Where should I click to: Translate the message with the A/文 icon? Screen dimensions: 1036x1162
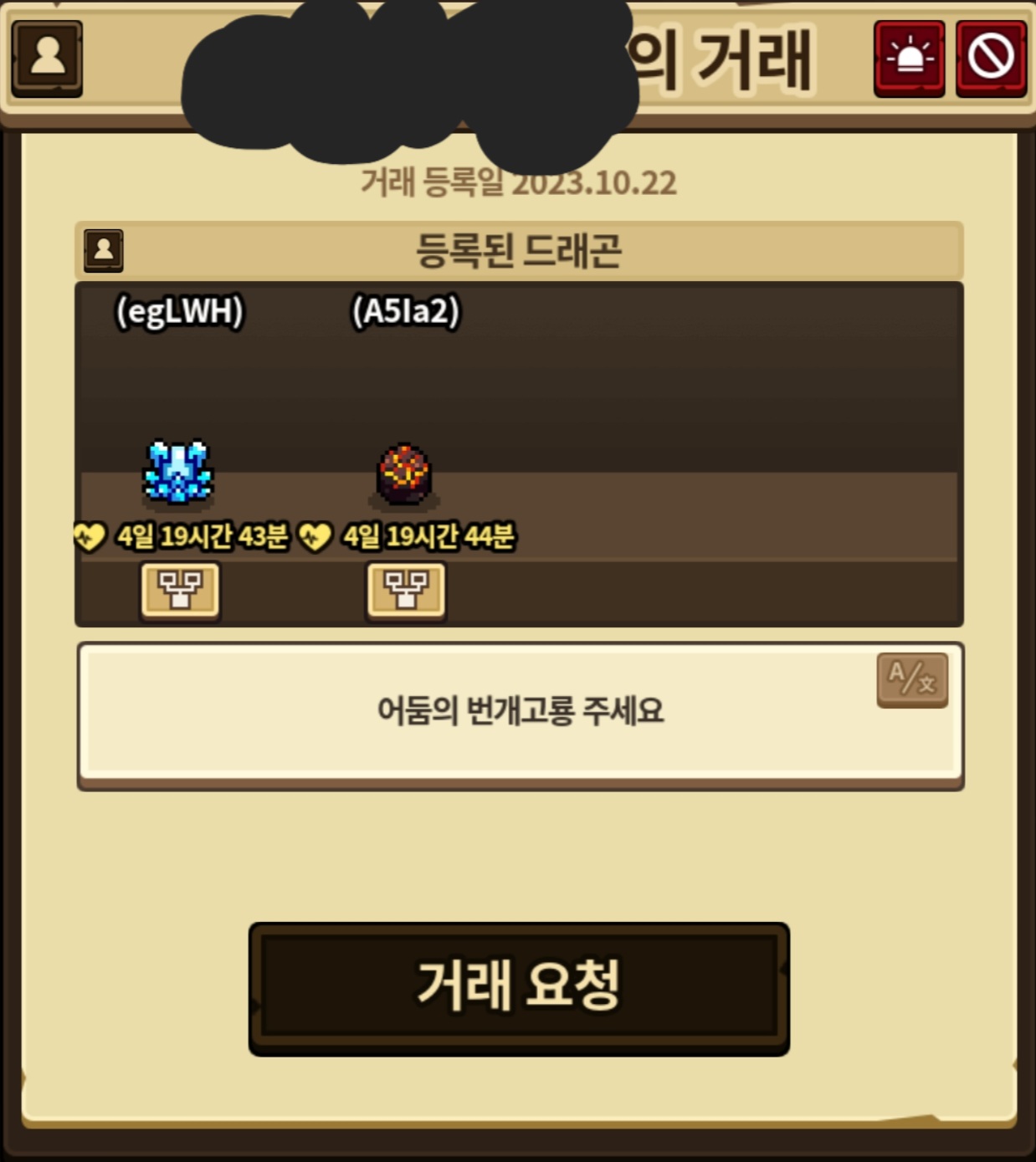(x=912, y=679)
